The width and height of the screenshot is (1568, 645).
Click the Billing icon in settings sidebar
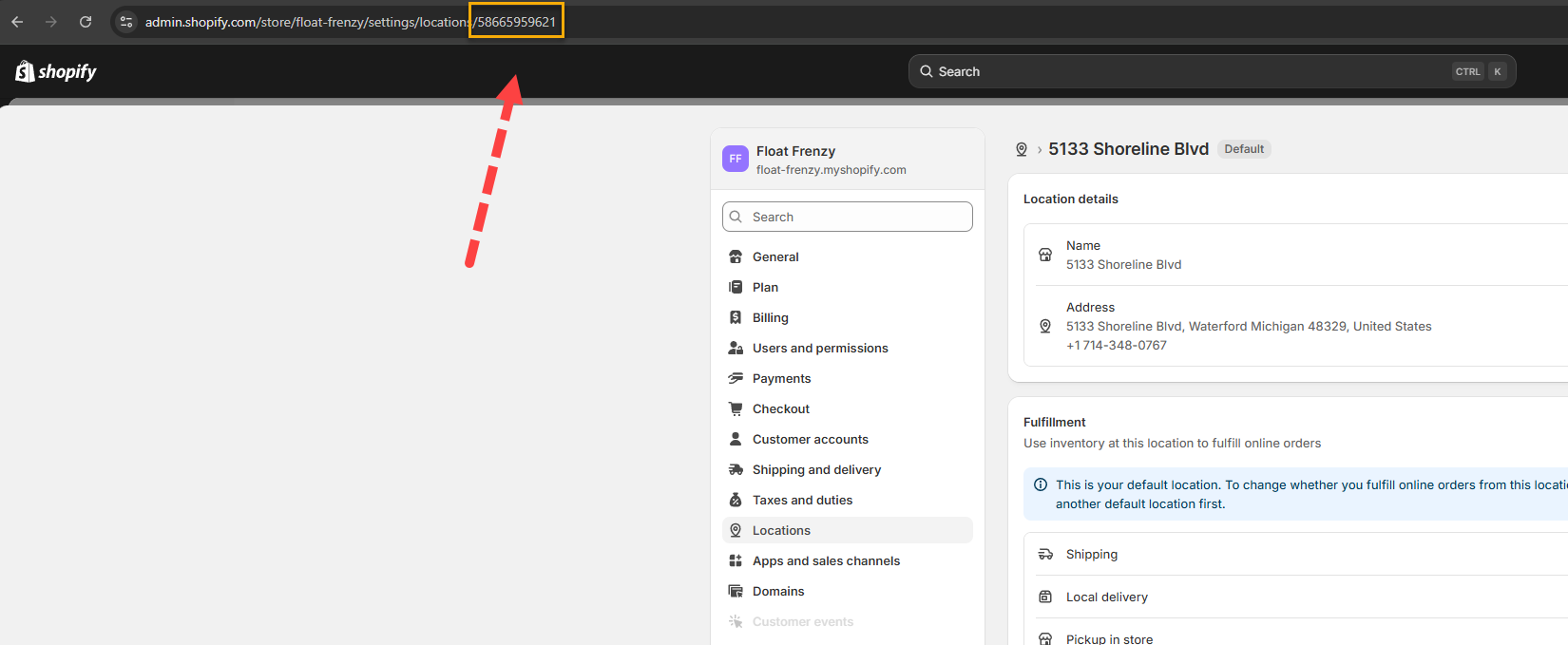(x=736, y=317)
